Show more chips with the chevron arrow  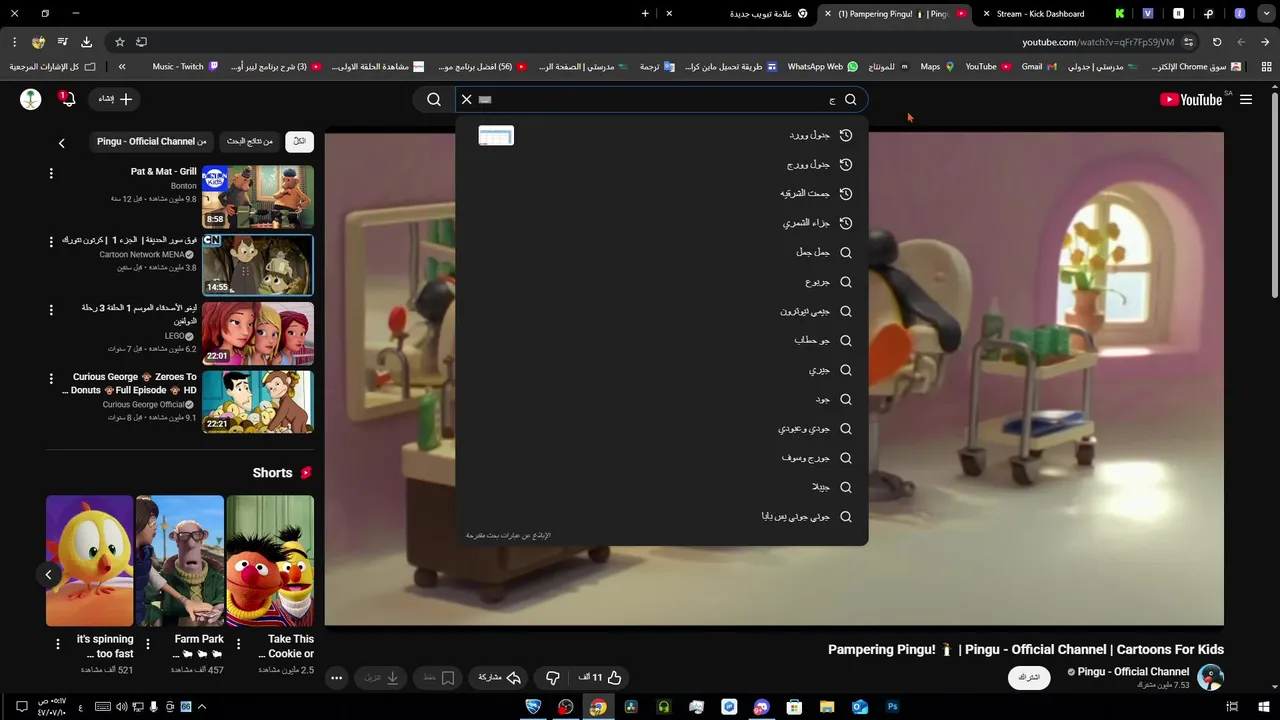tap(61, 143)
